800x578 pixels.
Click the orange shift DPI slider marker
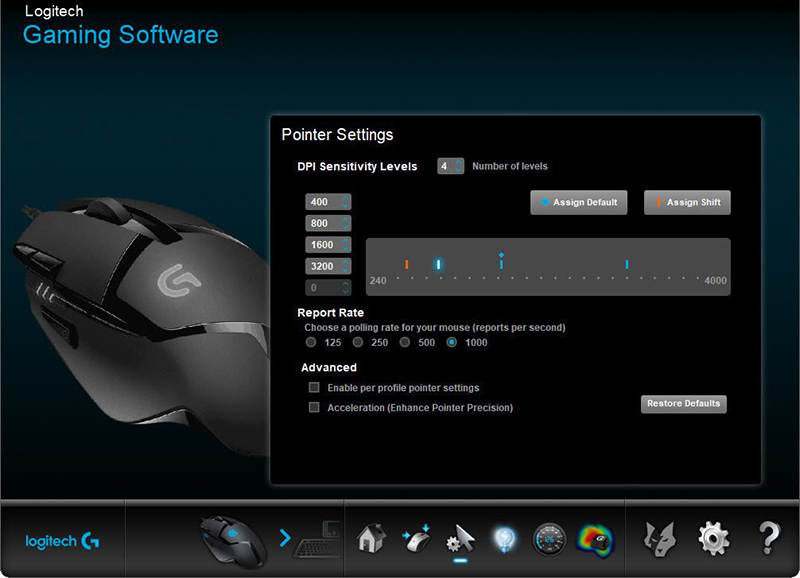[x=407, y=264]
